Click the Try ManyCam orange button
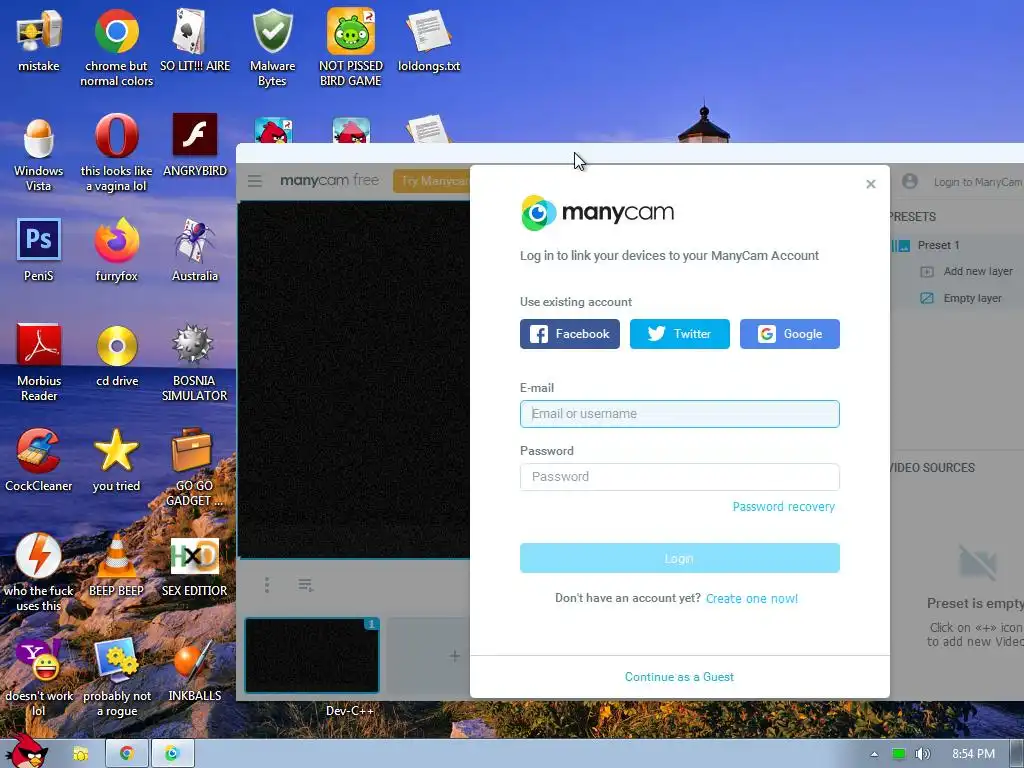This screenshot has height=768, width=1024. click(432, 181)
